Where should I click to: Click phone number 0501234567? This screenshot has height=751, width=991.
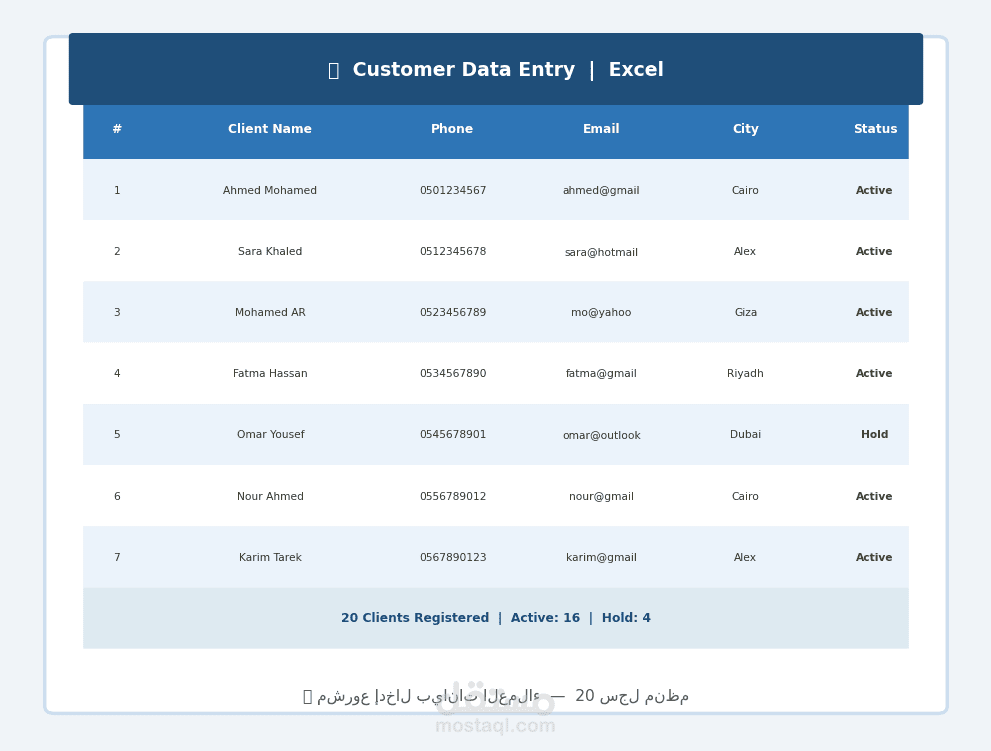point(453,190)
